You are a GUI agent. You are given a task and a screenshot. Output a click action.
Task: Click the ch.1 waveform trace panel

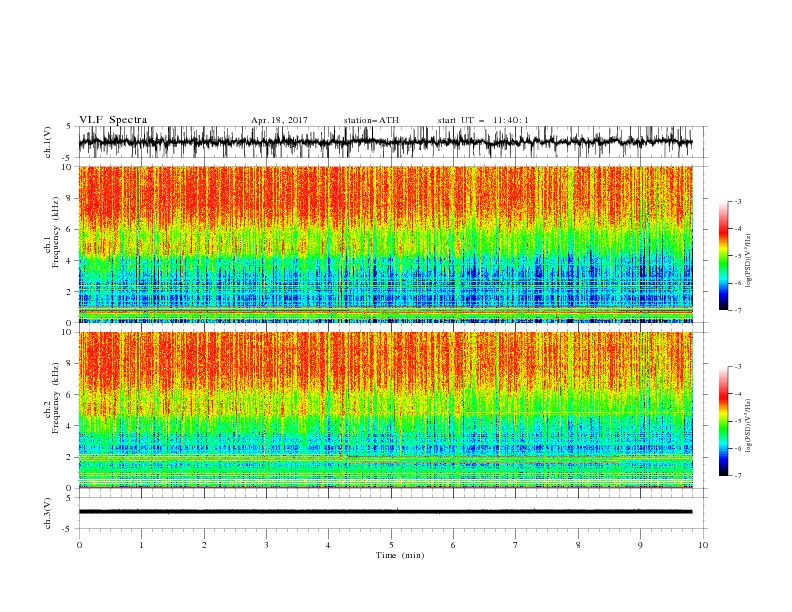pos(391,142)
